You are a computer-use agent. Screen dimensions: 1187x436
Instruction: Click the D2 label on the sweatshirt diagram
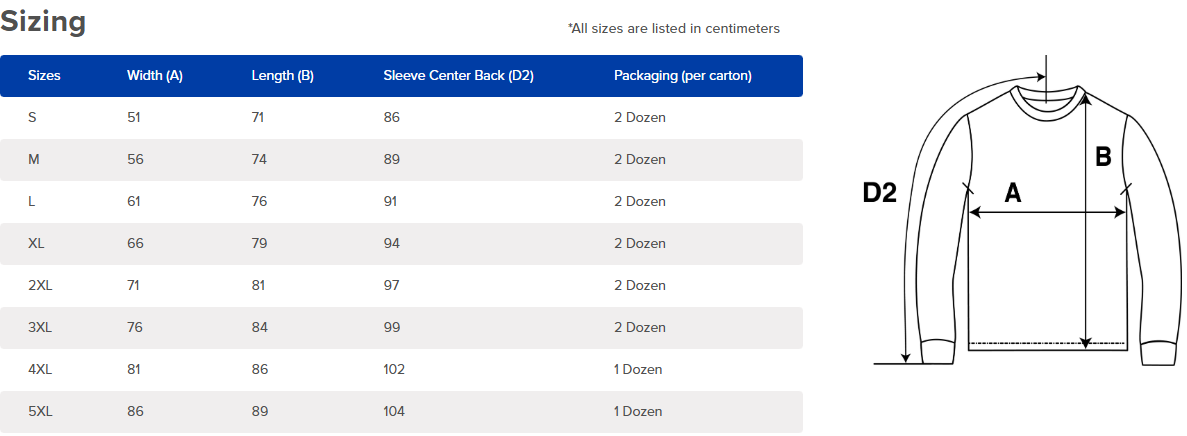pyautogui.click(x=880, y=193)
